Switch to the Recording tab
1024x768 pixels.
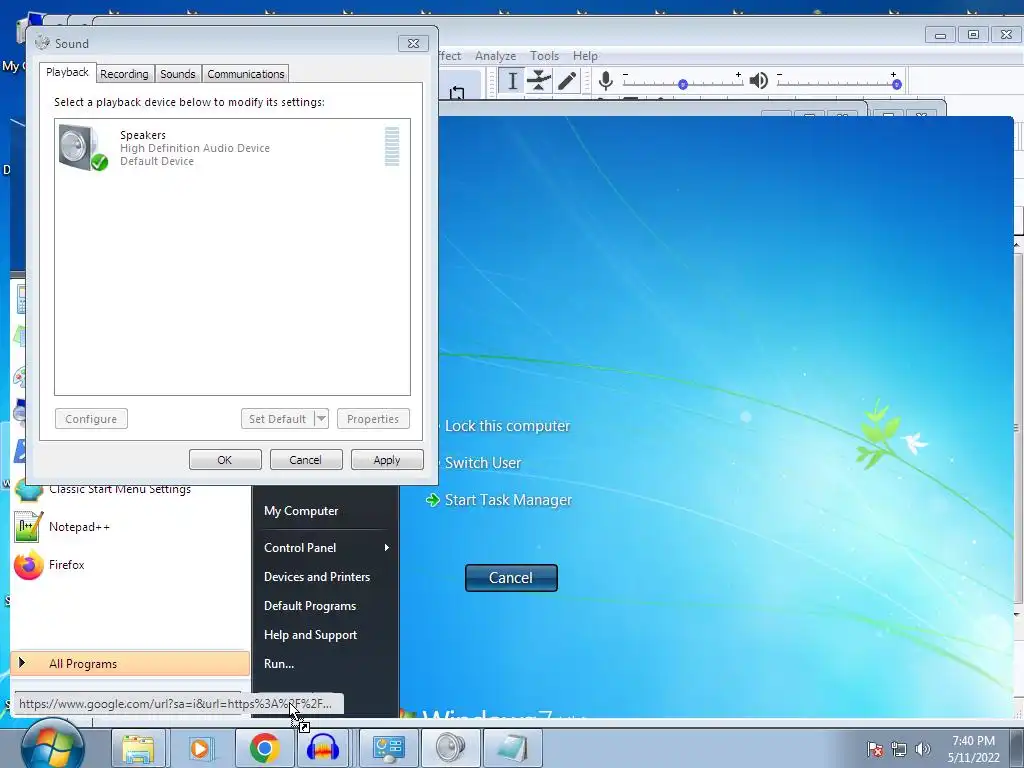124,74
